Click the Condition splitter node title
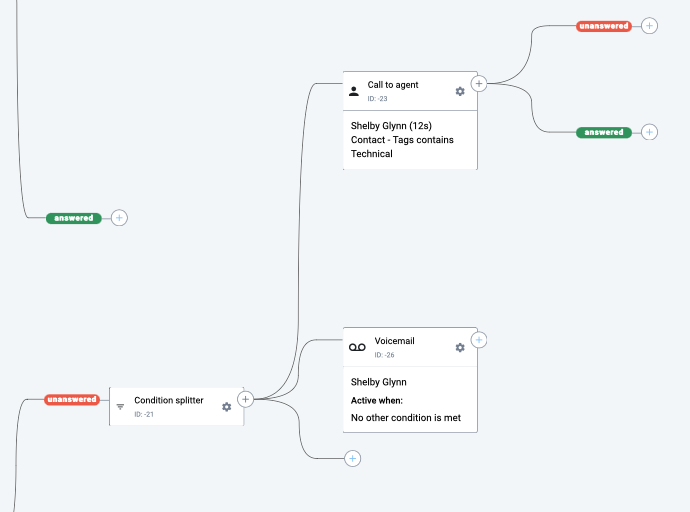This screenshot has width=690, height=512. (169, 400)
